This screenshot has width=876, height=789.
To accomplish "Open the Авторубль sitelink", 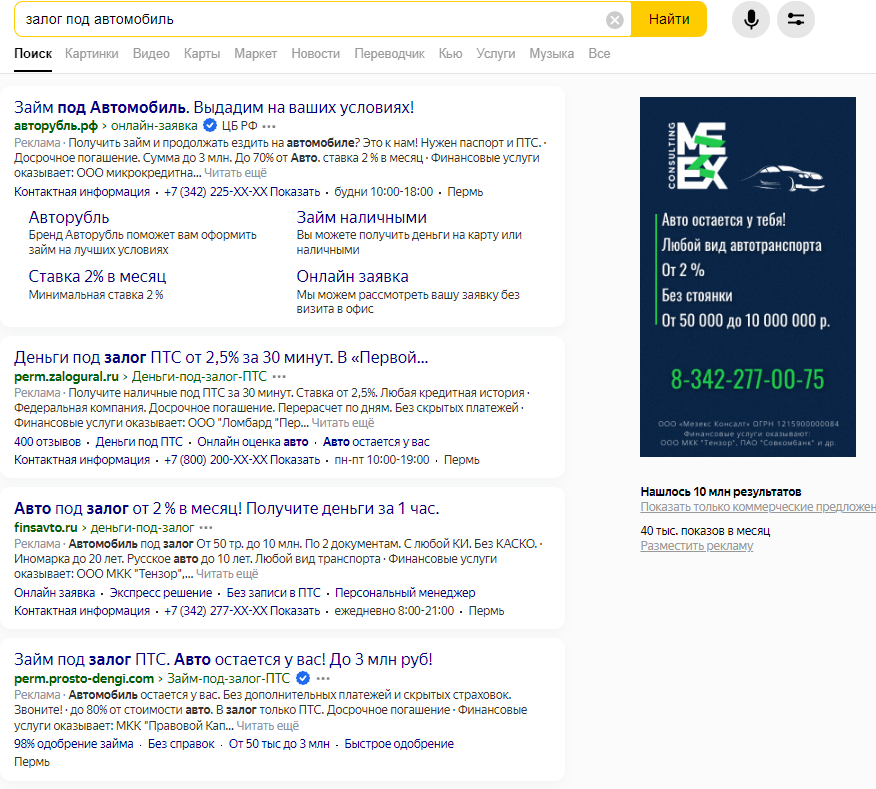I will click(69, 217).
